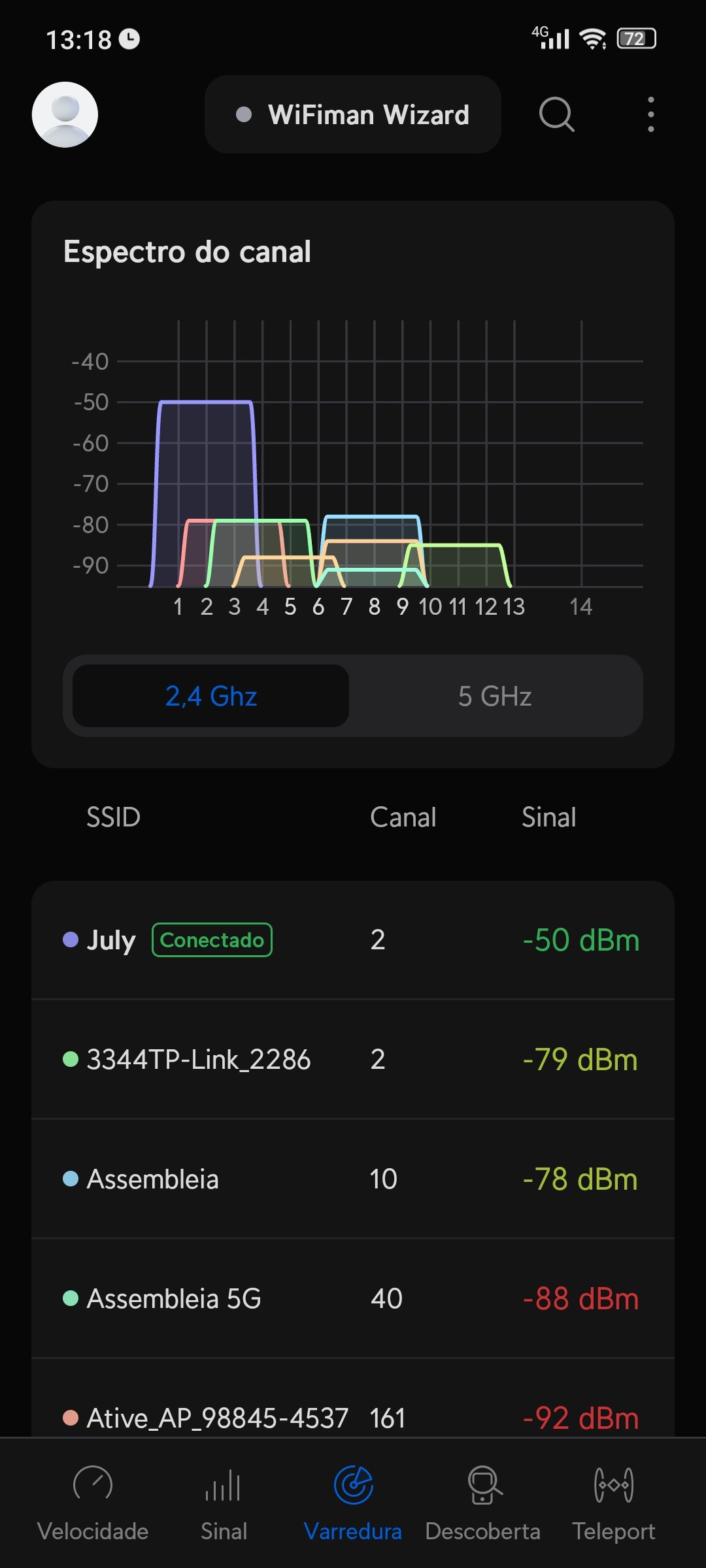Switch spectrum to 5 GHz band
The width and height of the screenshot is (706, 1568).
[x=495, y=696]
